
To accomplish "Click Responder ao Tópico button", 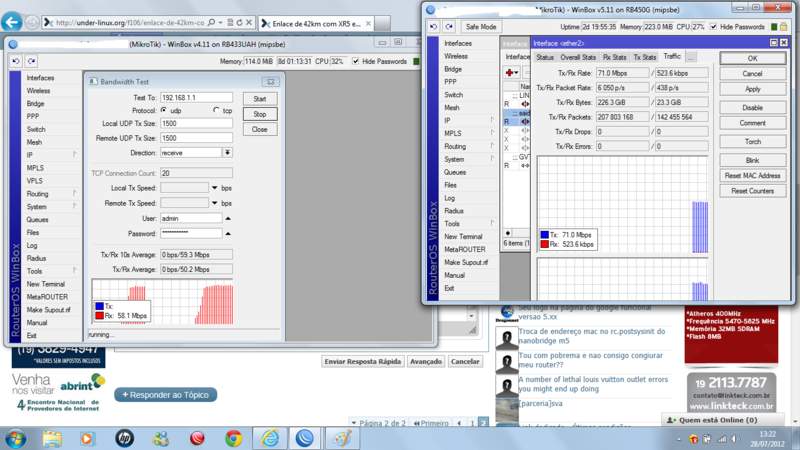I will click(x=165, y=395).
